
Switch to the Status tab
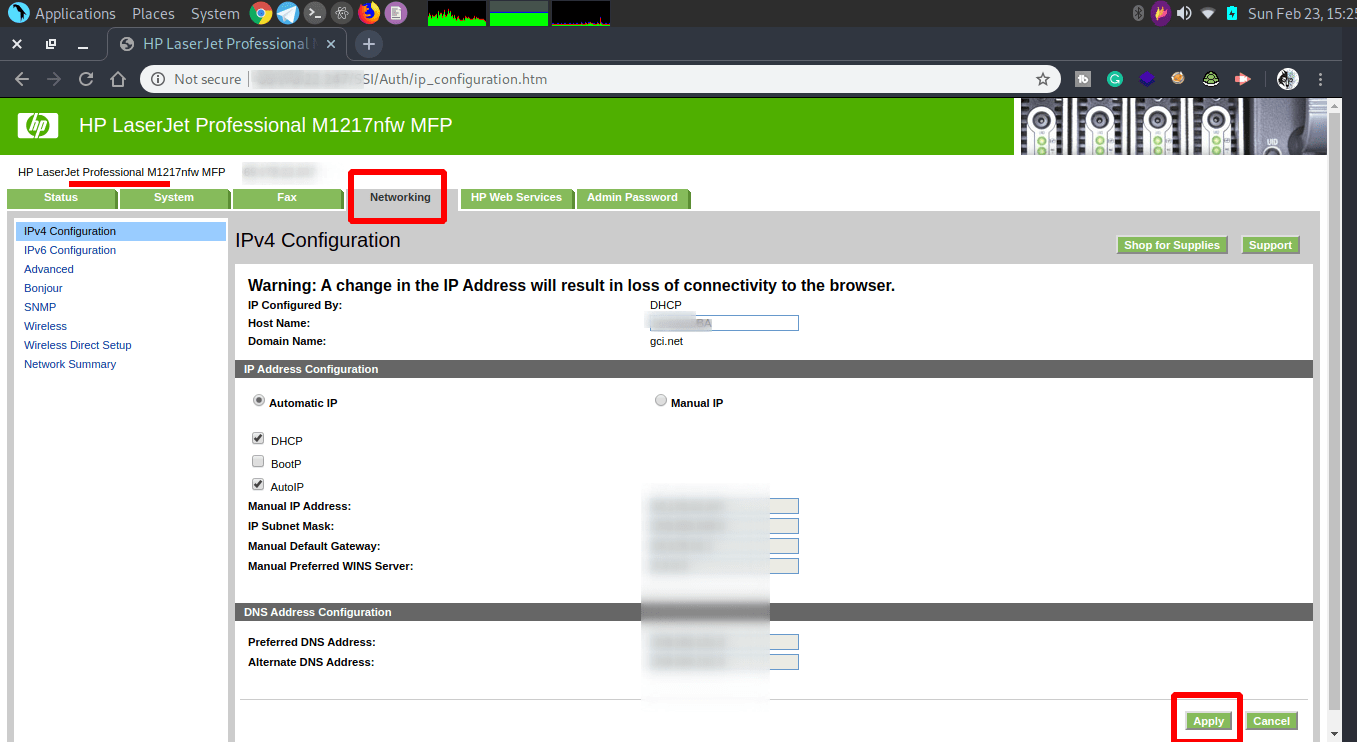pos(61,198)
